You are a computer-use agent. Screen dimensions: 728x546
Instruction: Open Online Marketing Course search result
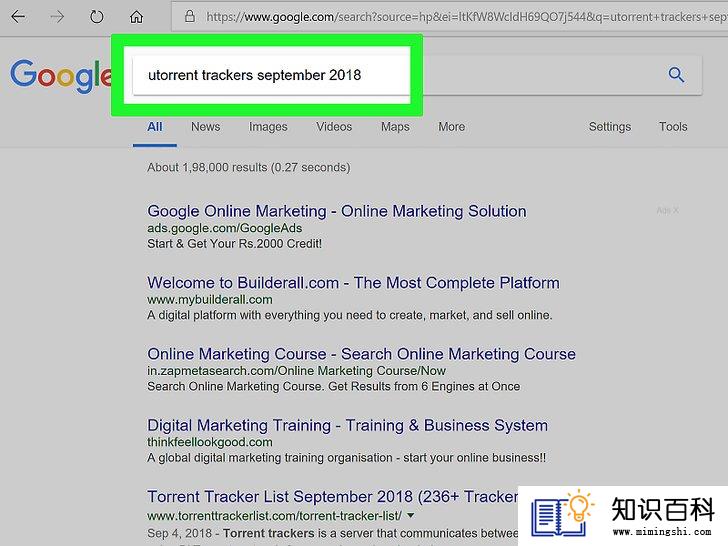pyautogui.click(x=361, y=354)
